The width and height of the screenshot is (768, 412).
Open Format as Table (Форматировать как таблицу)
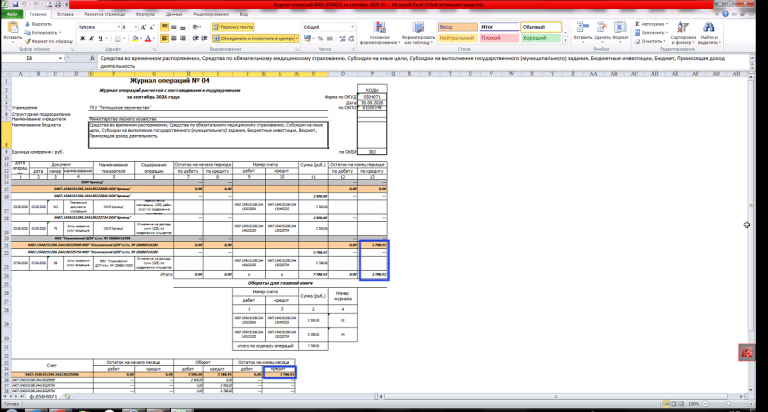click(x=418, y=33)
